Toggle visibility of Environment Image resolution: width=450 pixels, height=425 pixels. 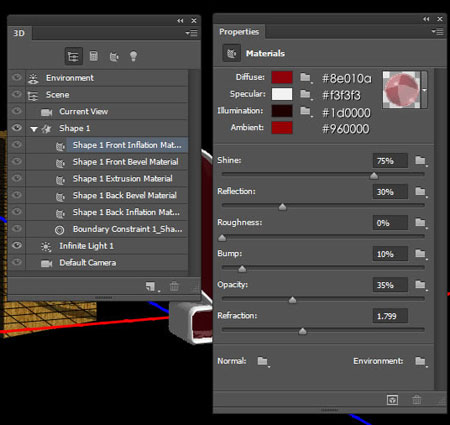[x=17, y=78]
